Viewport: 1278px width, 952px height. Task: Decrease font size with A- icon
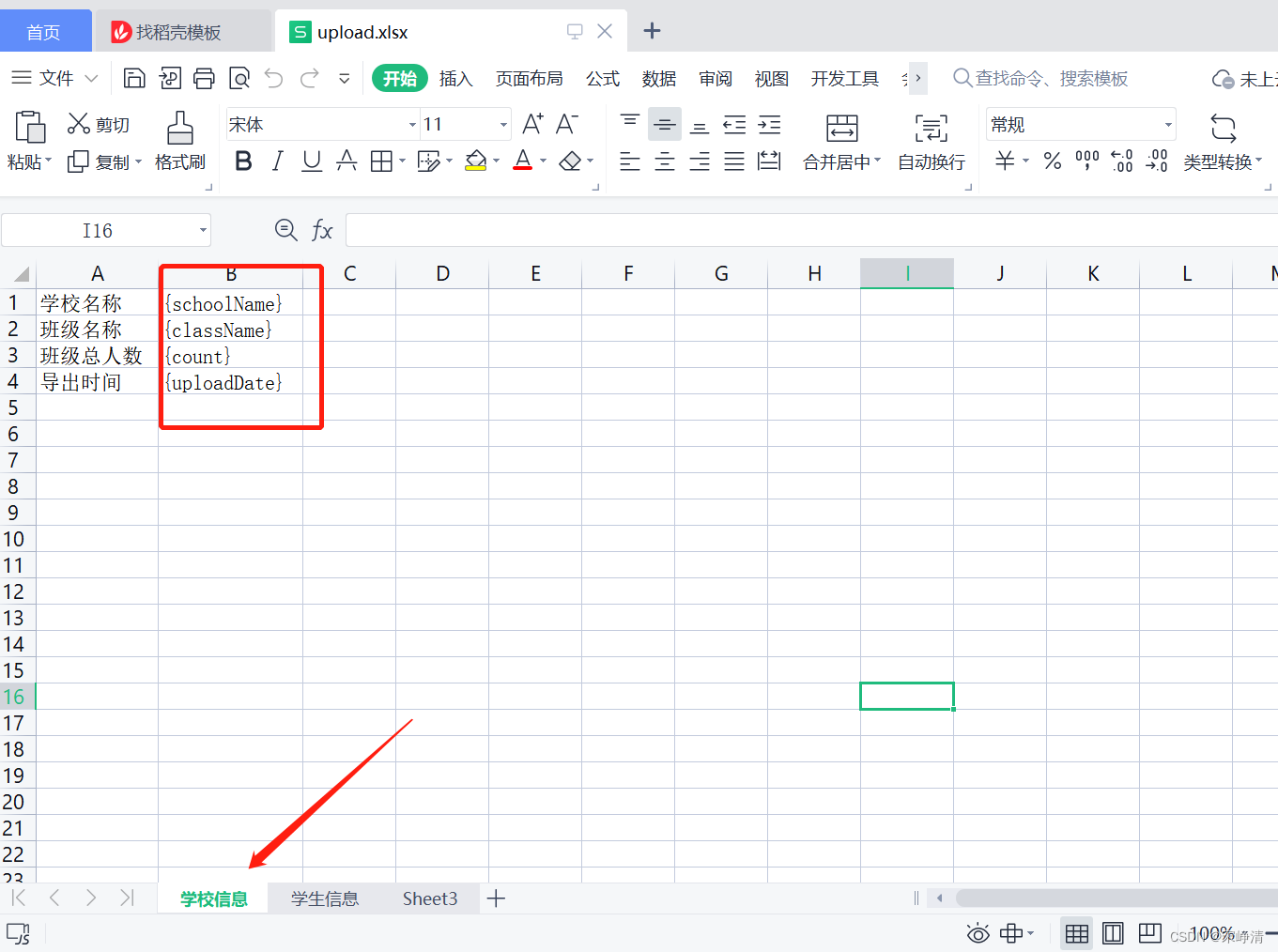point(567,124)
